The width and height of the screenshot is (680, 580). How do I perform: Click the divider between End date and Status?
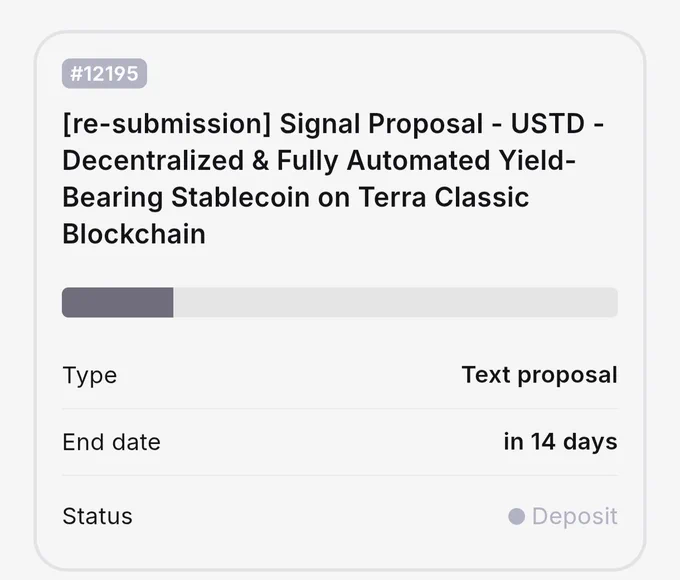pos(340,475)
